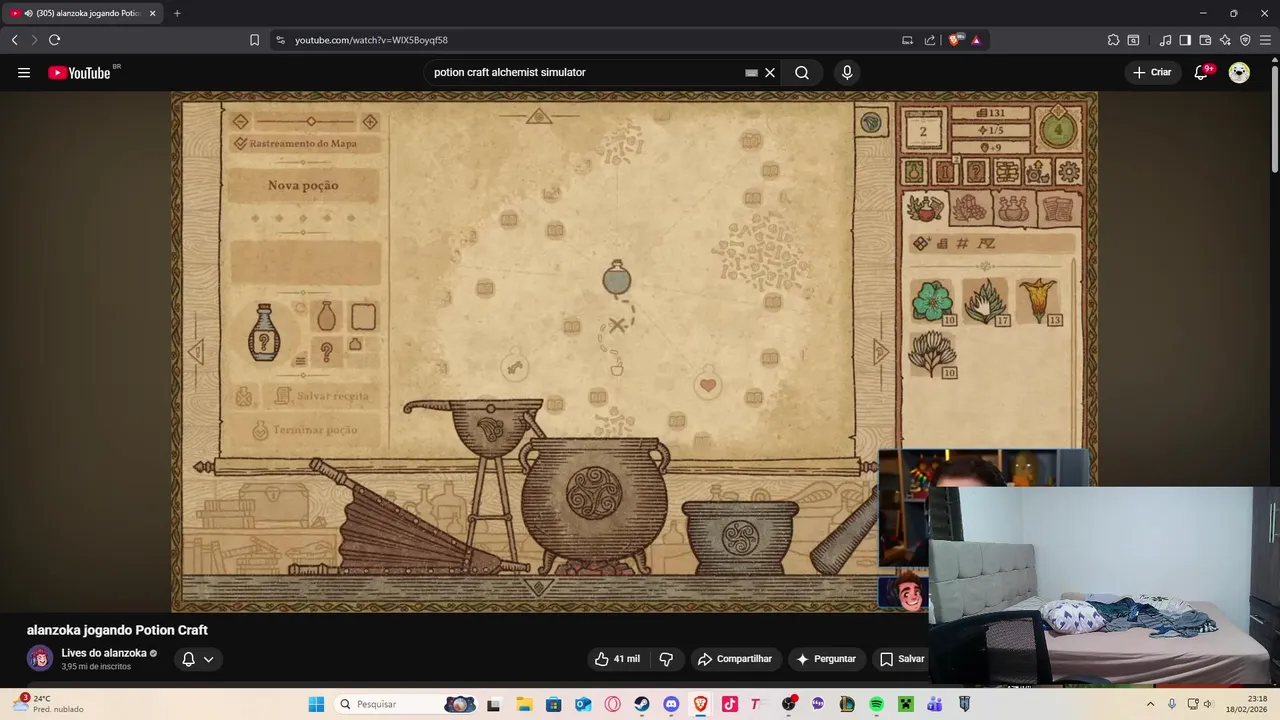Open the Brave main menu
Viewport: 1280px width, 720px height.
pyautogui.click(x=1265, y=40)
